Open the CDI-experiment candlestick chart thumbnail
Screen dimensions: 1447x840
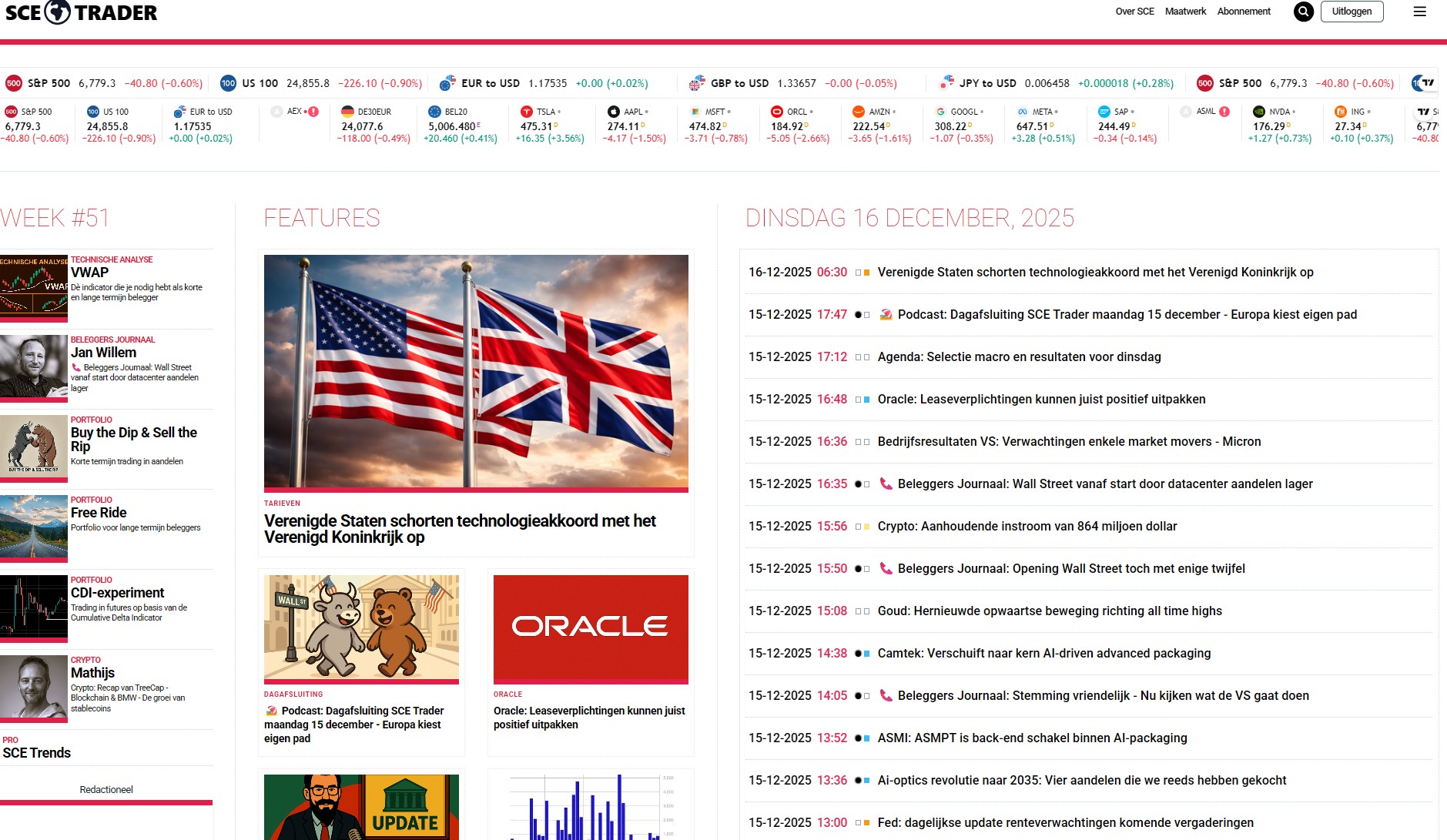point(34,607)
